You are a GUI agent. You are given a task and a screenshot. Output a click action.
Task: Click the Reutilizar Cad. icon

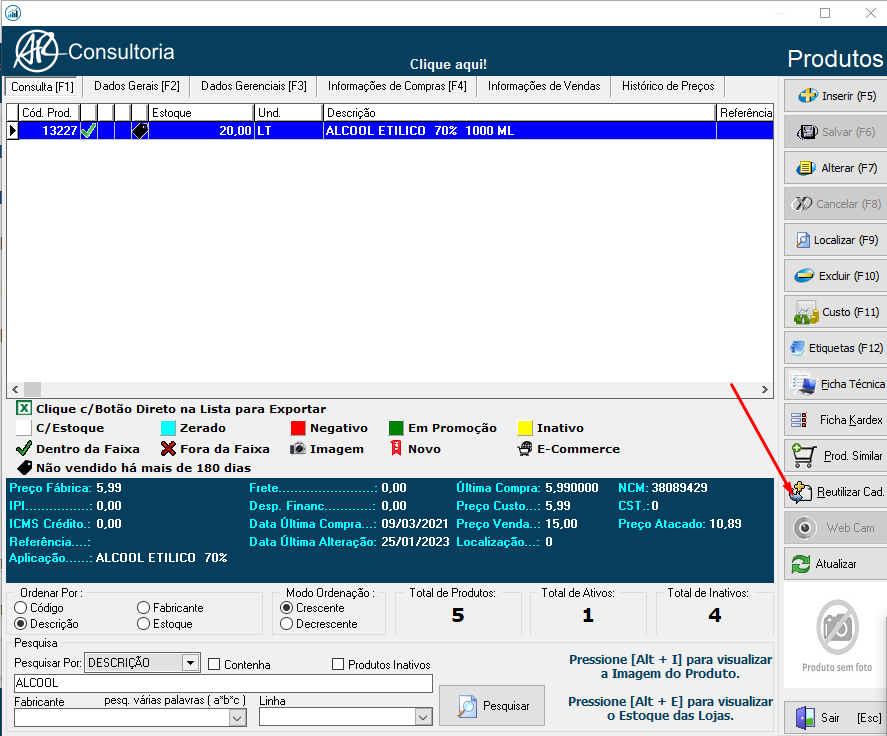800,492
